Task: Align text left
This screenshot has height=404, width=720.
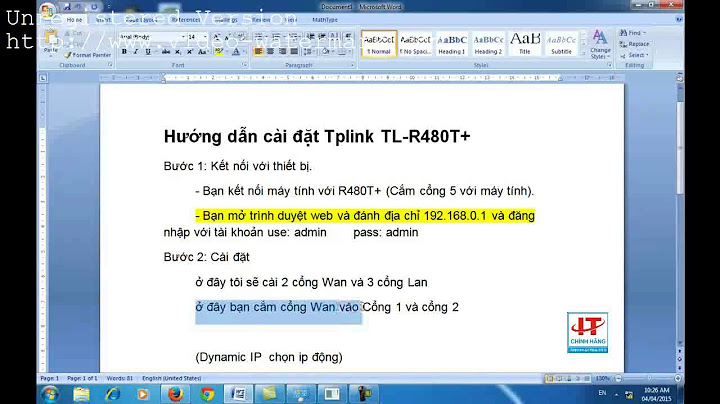Action: click(x=259, y=51)
